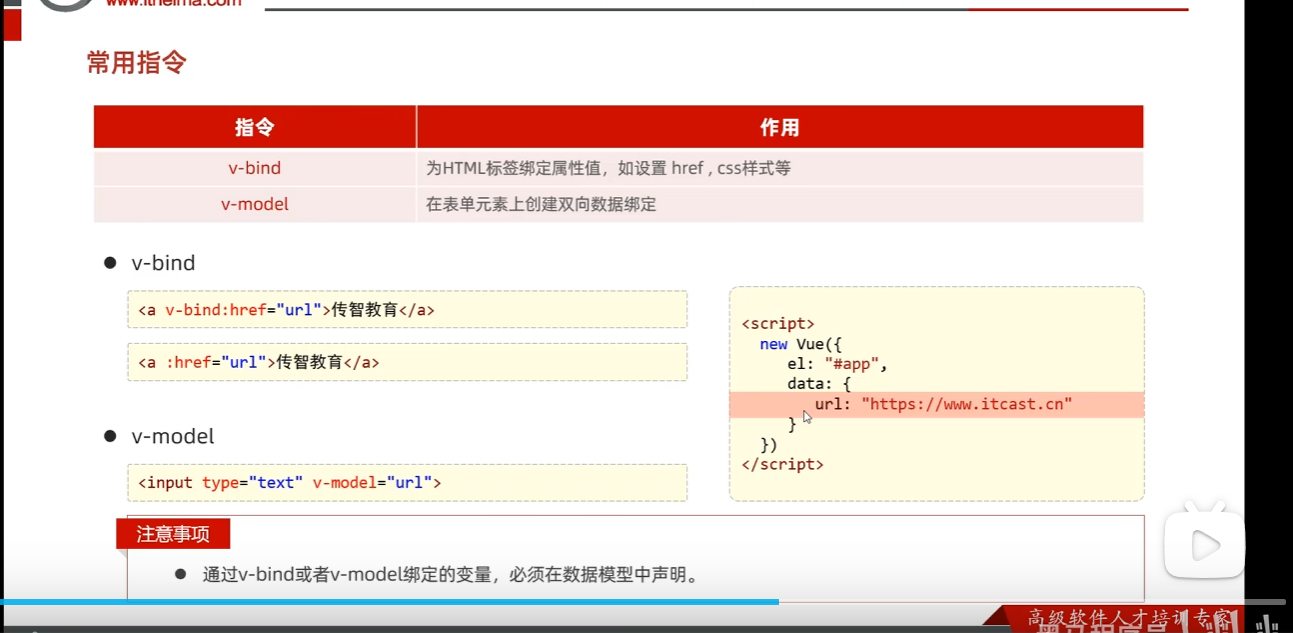Click the '高级软件人才培训专家' footer banner

(1130, 617)
